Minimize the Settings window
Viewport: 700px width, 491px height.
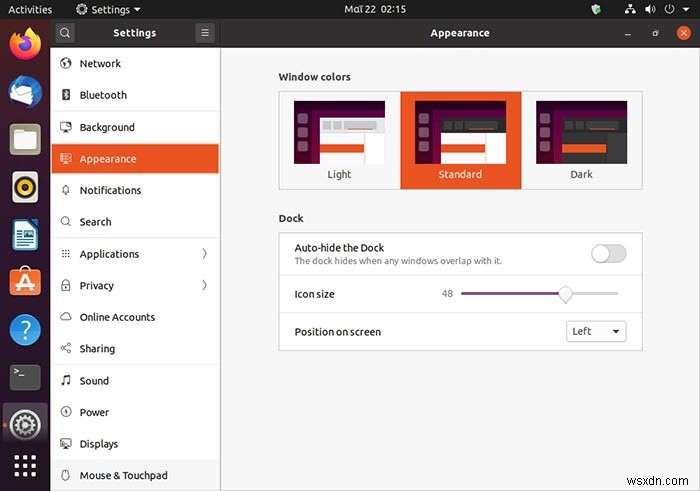point(628,33)
